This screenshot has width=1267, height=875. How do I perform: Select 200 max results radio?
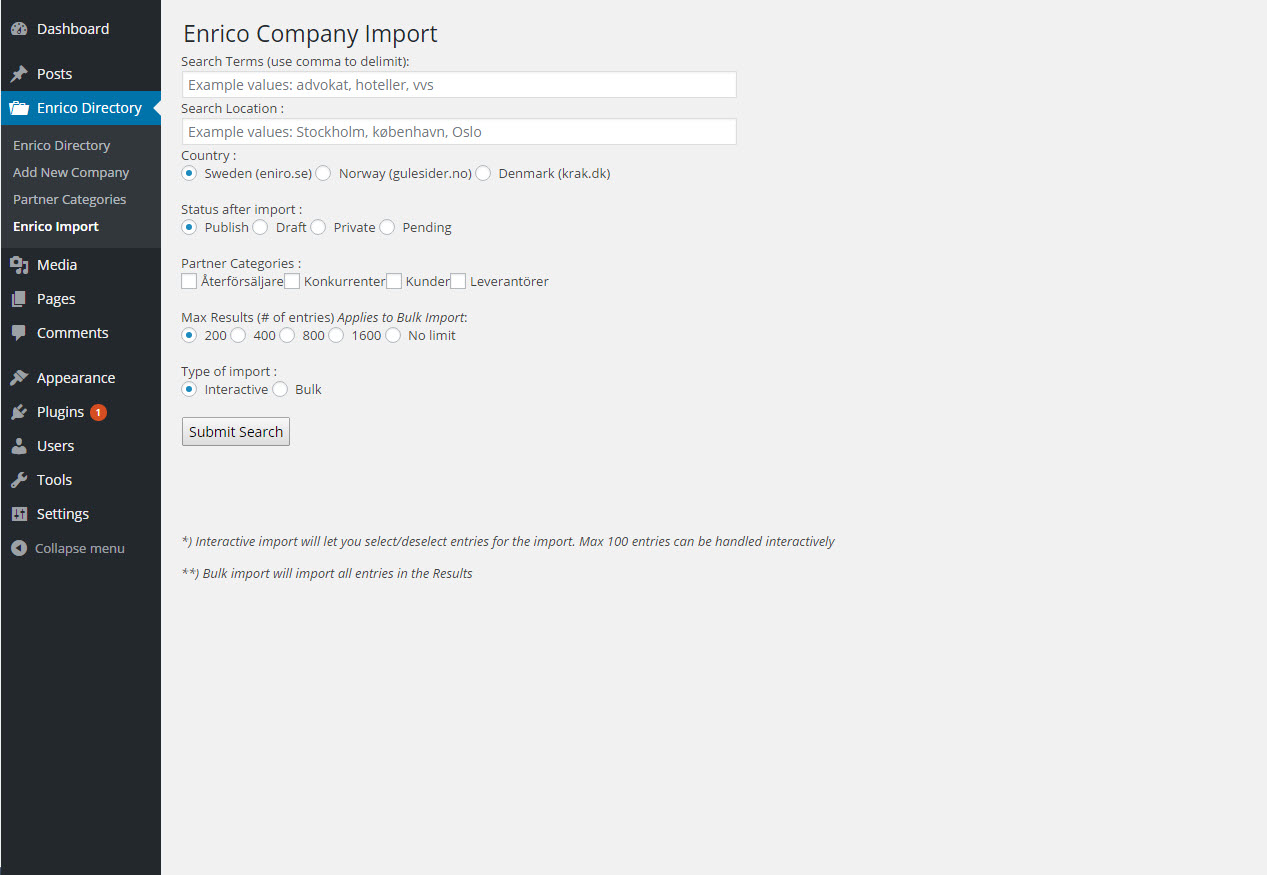tap(189, 335)
